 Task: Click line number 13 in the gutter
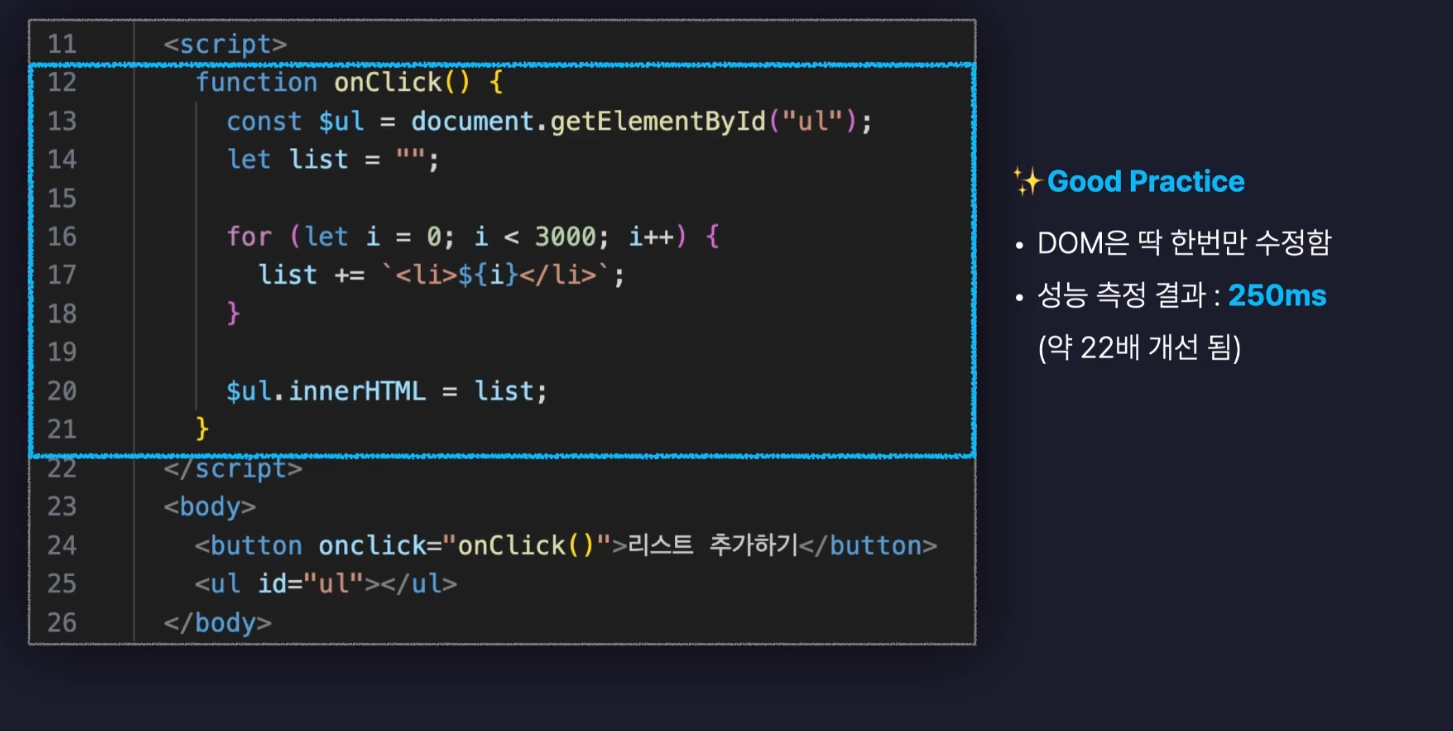tap(61, 121)
